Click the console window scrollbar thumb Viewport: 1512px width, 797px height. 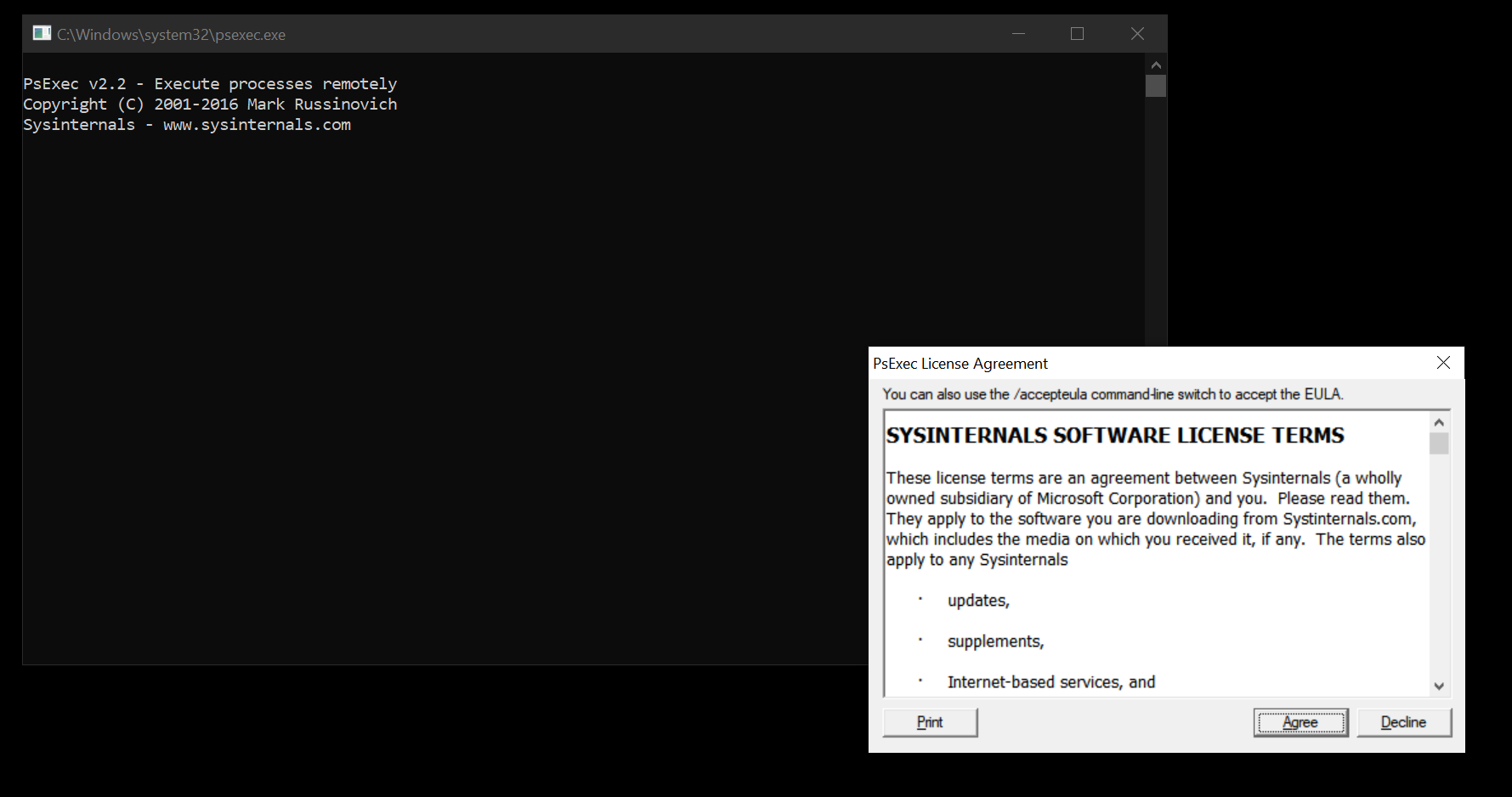(x=1155, y=86)
